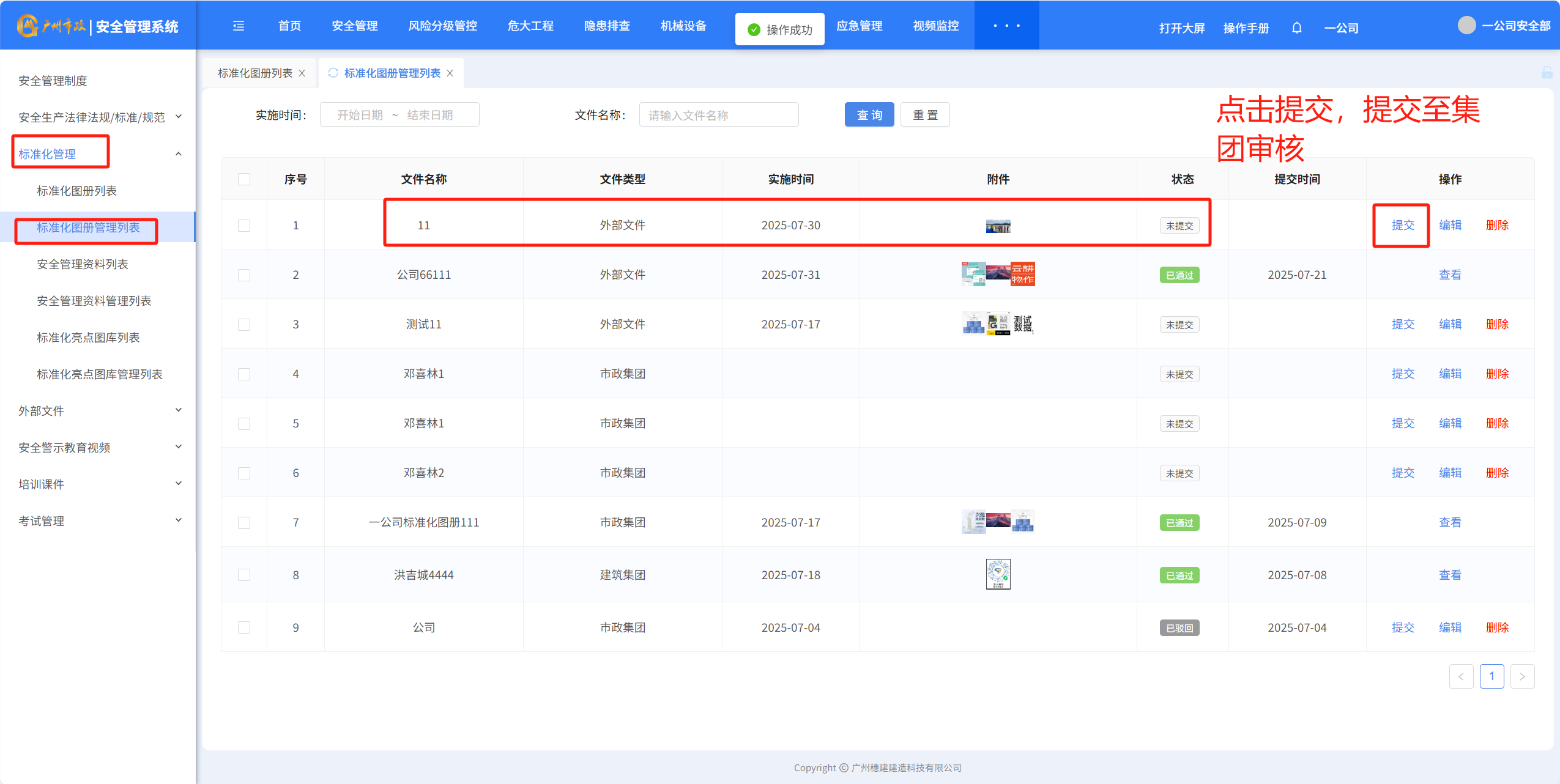Select the checkbox for row 8 洪吉城4444
The height and width of the screenshot is (784, 1560).
244,575
